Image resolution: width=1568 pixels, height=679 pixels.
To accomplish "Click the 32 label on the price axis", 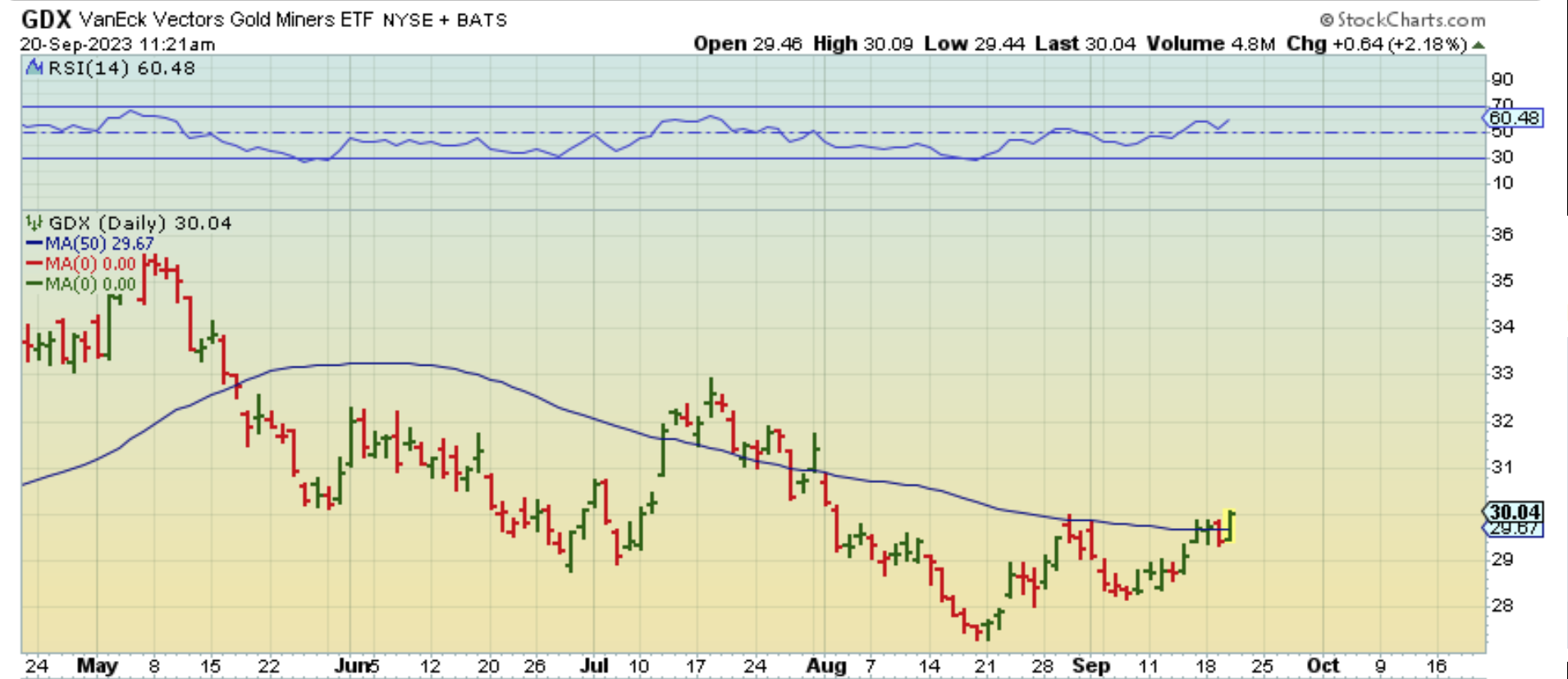I will (1502, 421).
